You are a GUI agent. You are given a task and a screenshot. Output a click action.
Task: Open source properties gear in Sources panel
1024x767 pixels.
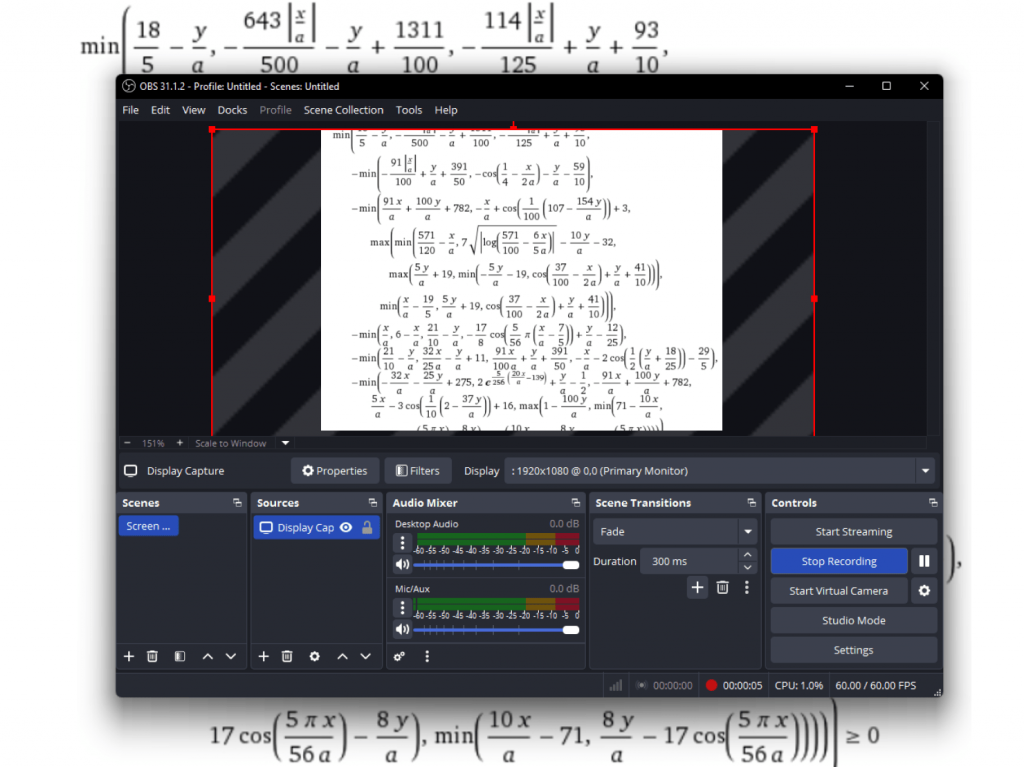click(315, 656)
